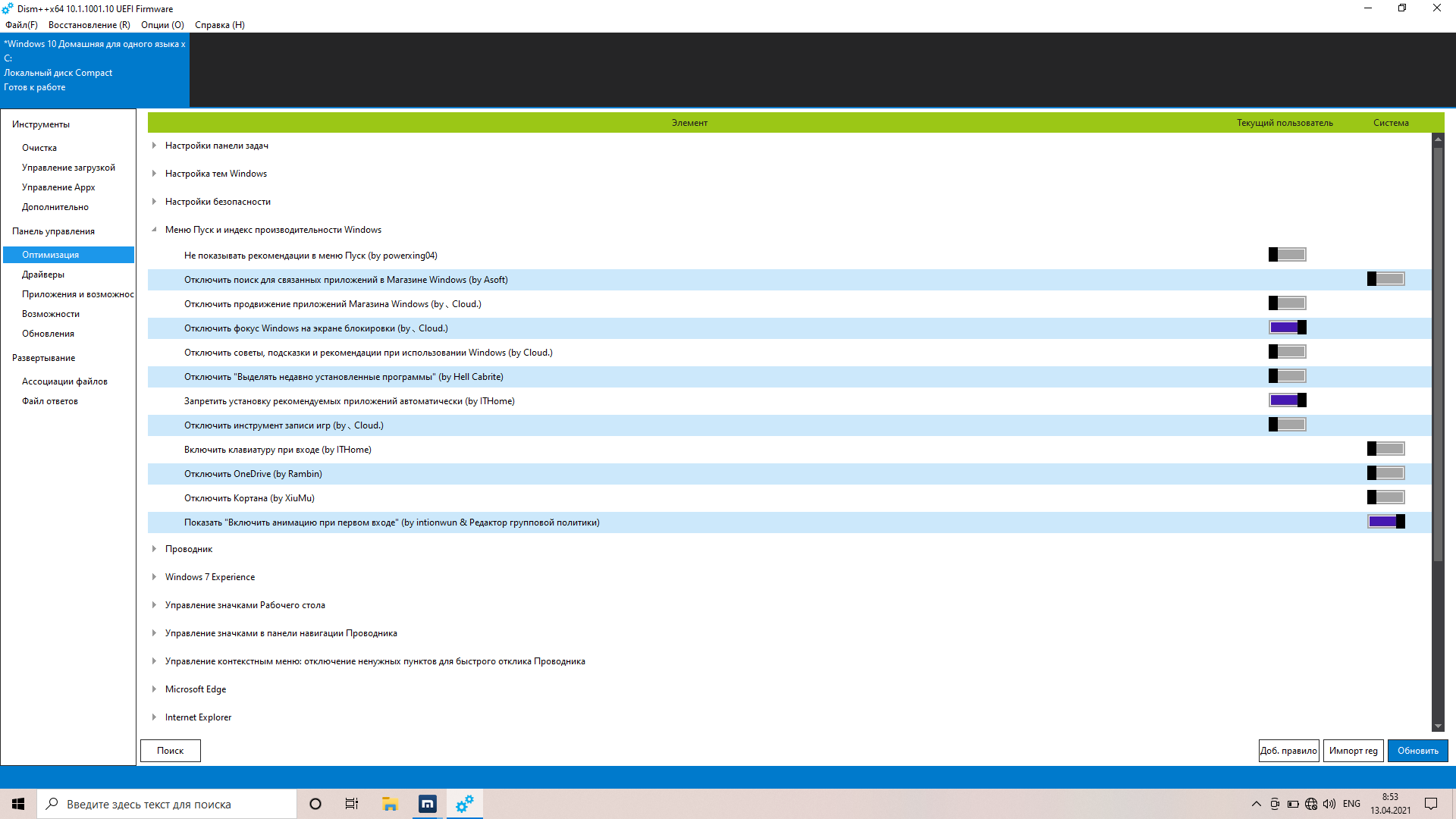Open Maxthon browser icon in taskbar
1456x819 pixels.
tap(428, 804)
